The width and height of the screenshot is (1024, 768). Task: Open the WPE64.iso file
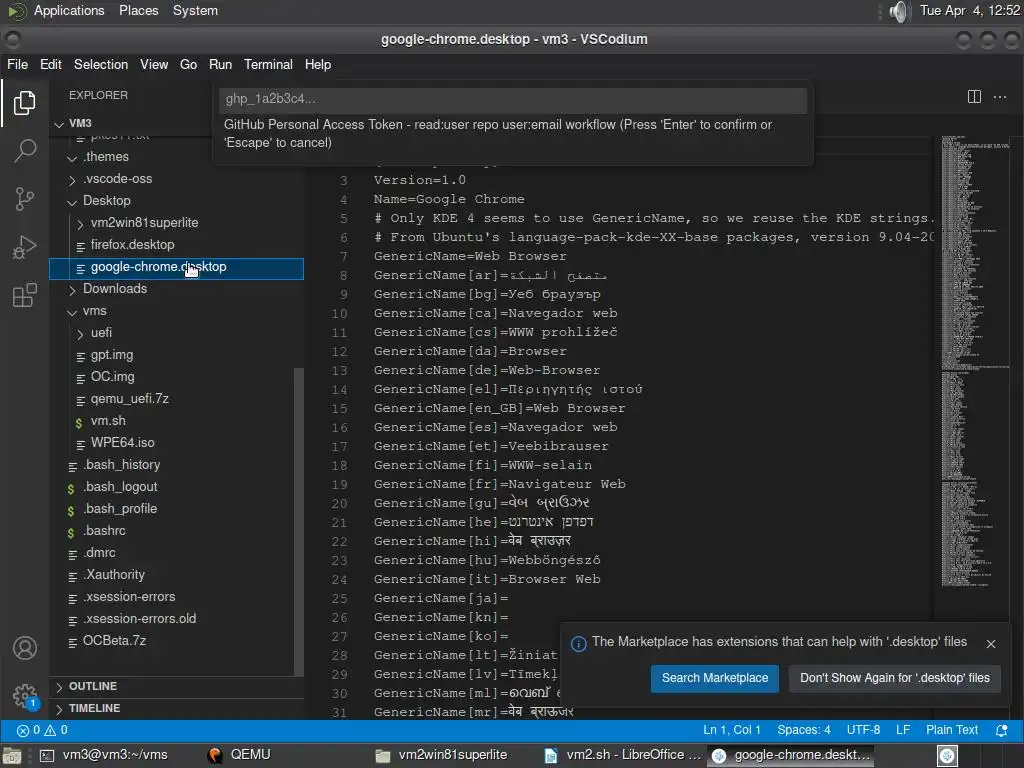[x=122, y=443]
